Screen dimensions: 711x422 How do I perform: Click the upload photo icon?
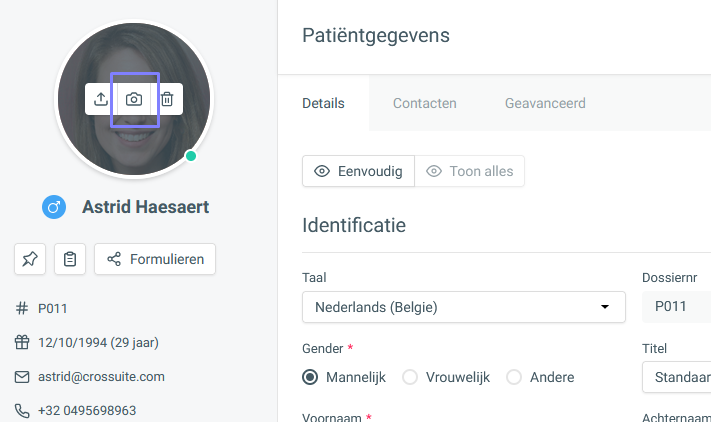[x=101, y=99]
